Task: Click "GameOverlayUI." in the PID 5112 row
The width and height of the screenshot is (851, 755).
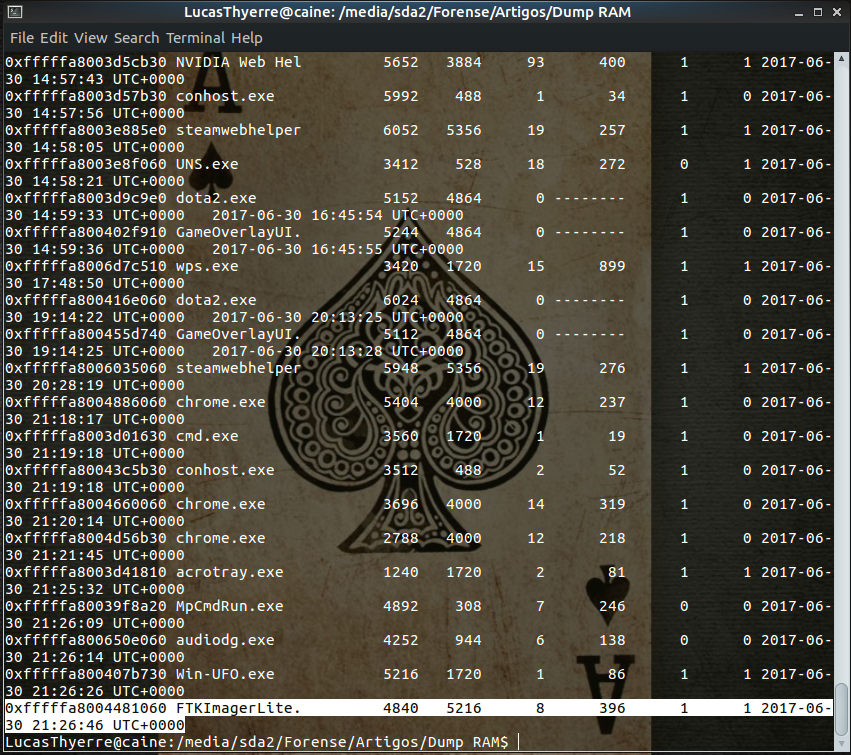Action: (x=238, y=334)
